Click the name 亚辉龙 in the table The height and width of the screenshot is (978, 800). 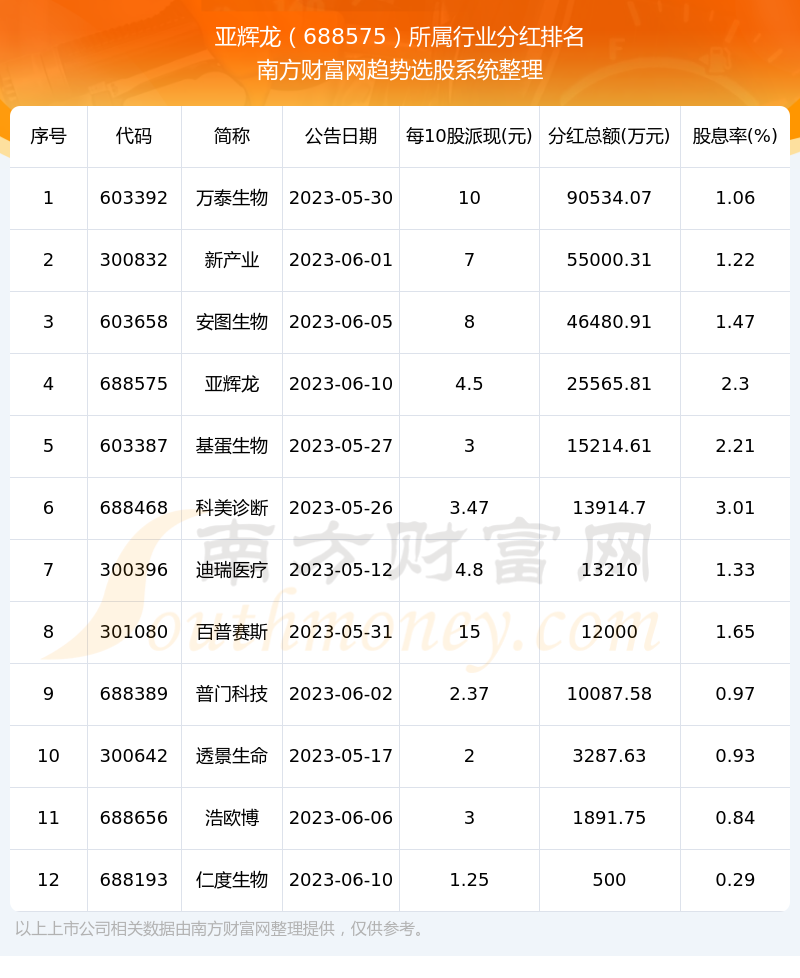(231, 384)
